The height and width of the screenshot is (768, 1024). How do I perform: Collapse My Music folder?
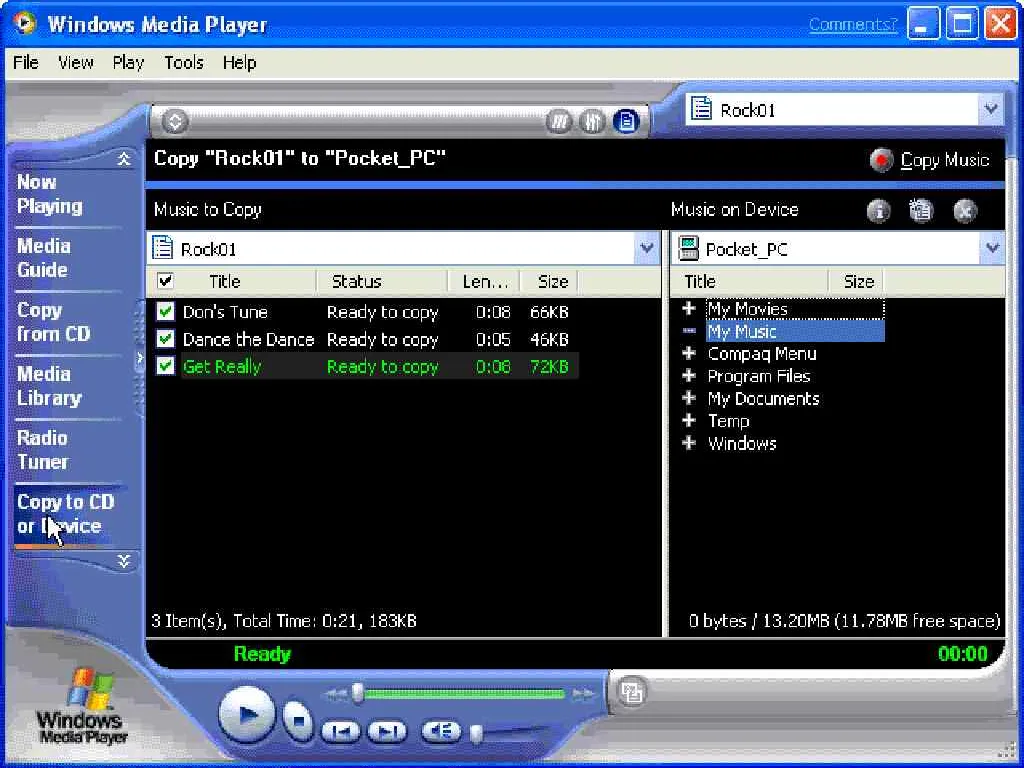[x=688, y=331]
